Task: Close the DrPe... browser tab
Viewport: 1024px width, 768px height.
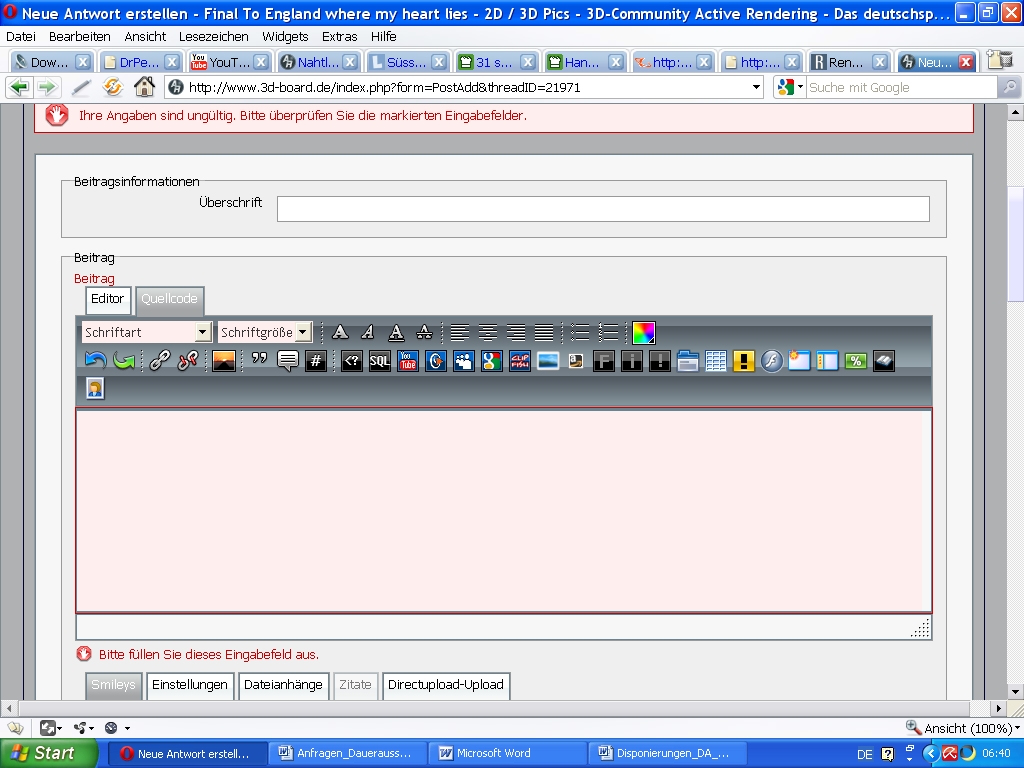Action: [x=171, y=62]
